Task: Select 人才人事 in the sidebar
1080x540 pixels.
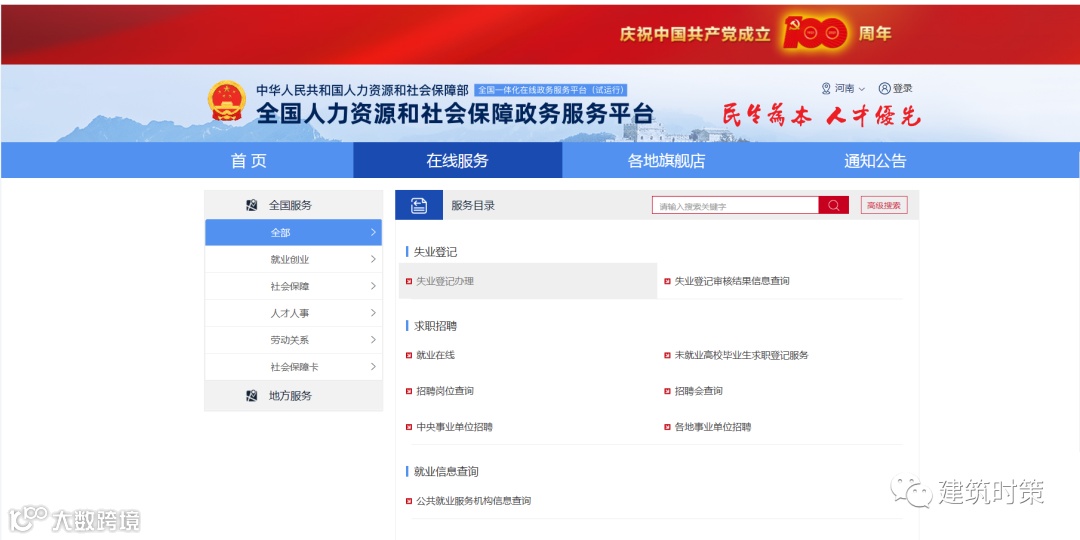Action: [293, 313]
